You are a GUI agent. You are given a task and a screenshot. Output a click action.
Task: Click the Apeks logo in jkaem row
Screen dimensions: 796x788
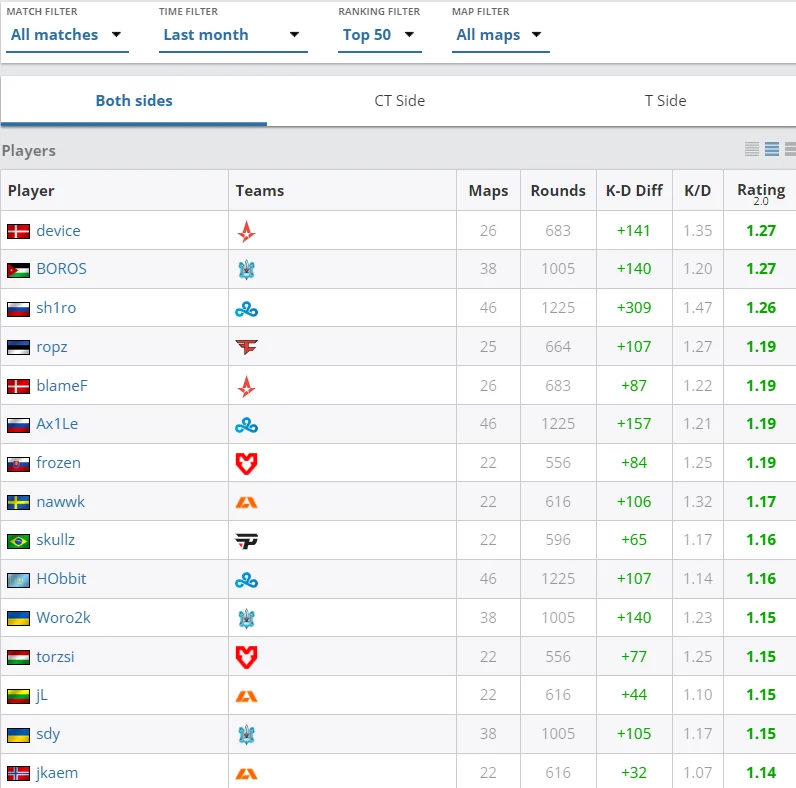coord(247,774)
